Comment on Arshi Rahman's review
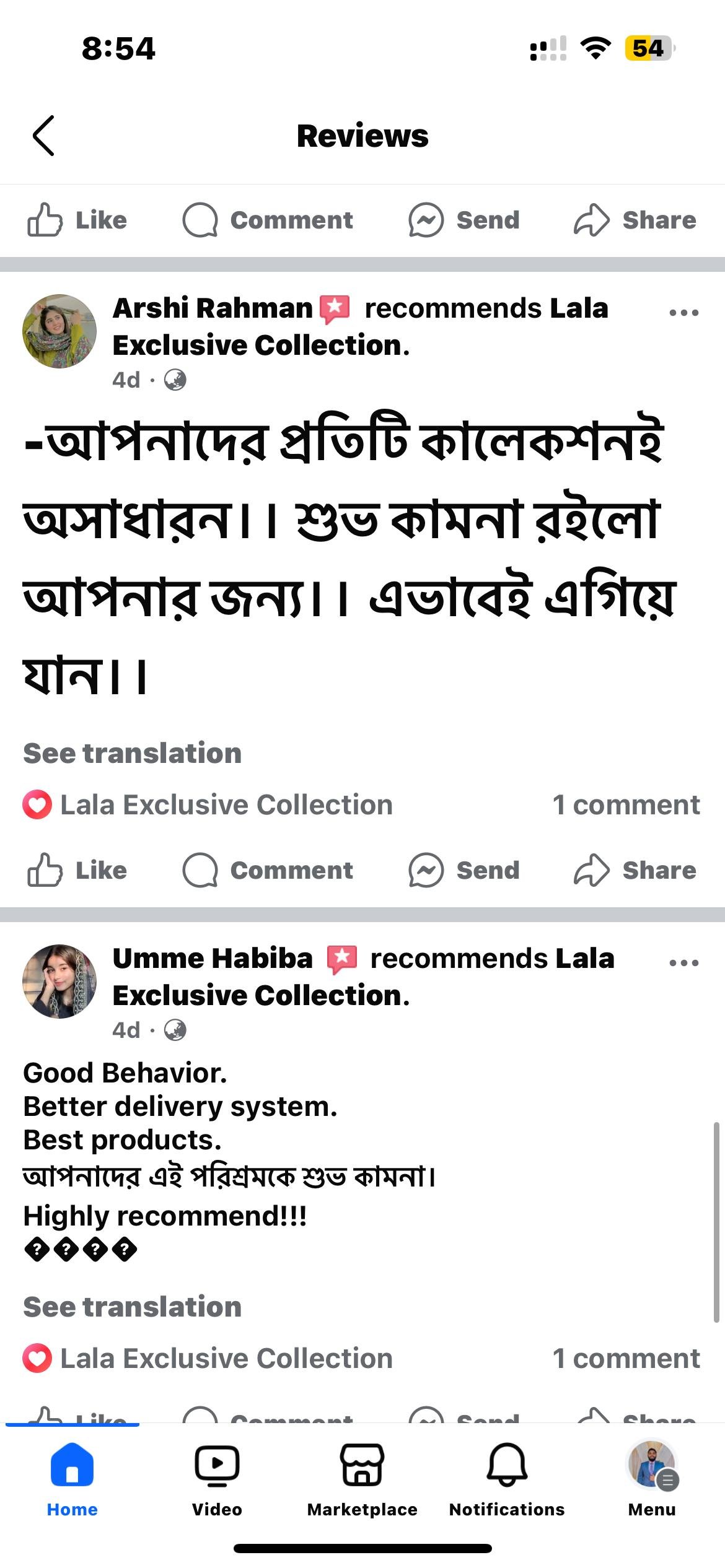This screenshot has height=1568, width=725. pyautogui.click(x=268, y=870)
